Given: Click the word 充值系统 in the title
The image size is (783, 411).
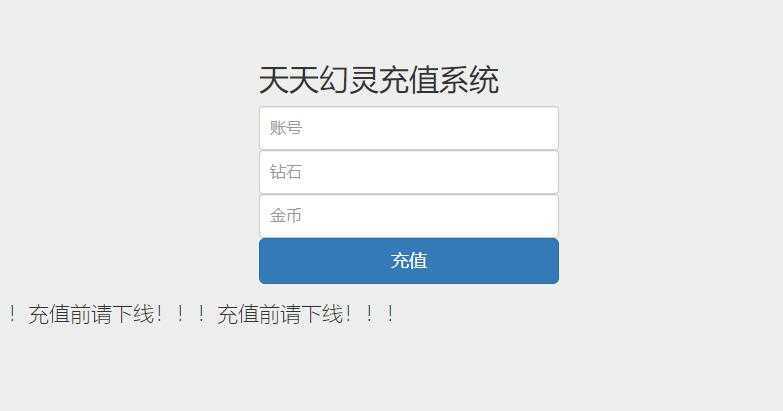Looking at the screenshot, I should pyautogui.click(x=439, y=80).
